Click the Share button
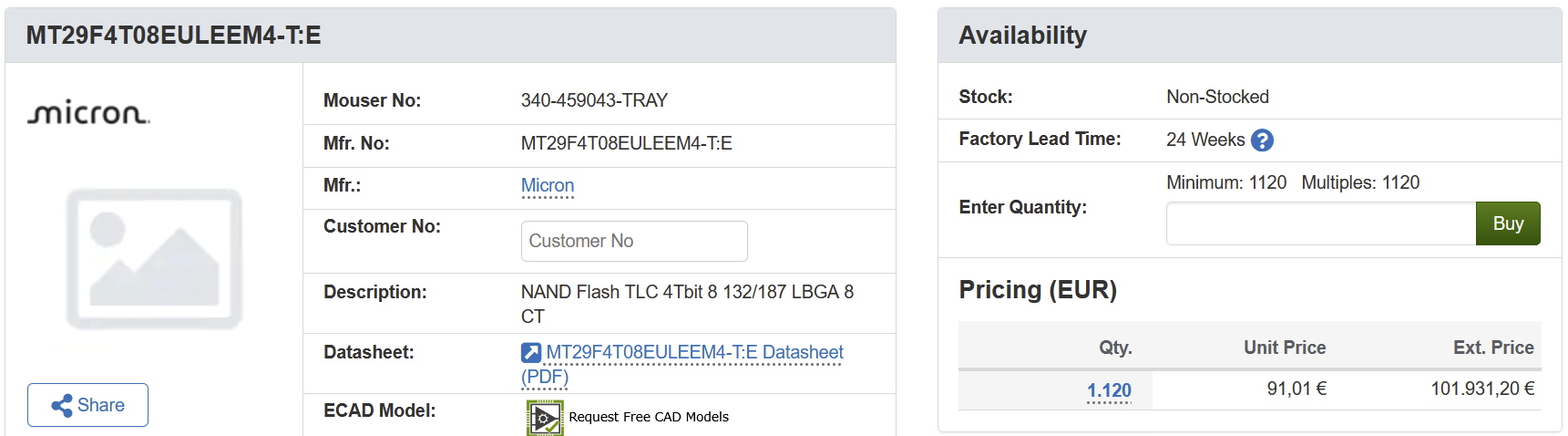The image size is (1568, 436). (x=87, y=405)
